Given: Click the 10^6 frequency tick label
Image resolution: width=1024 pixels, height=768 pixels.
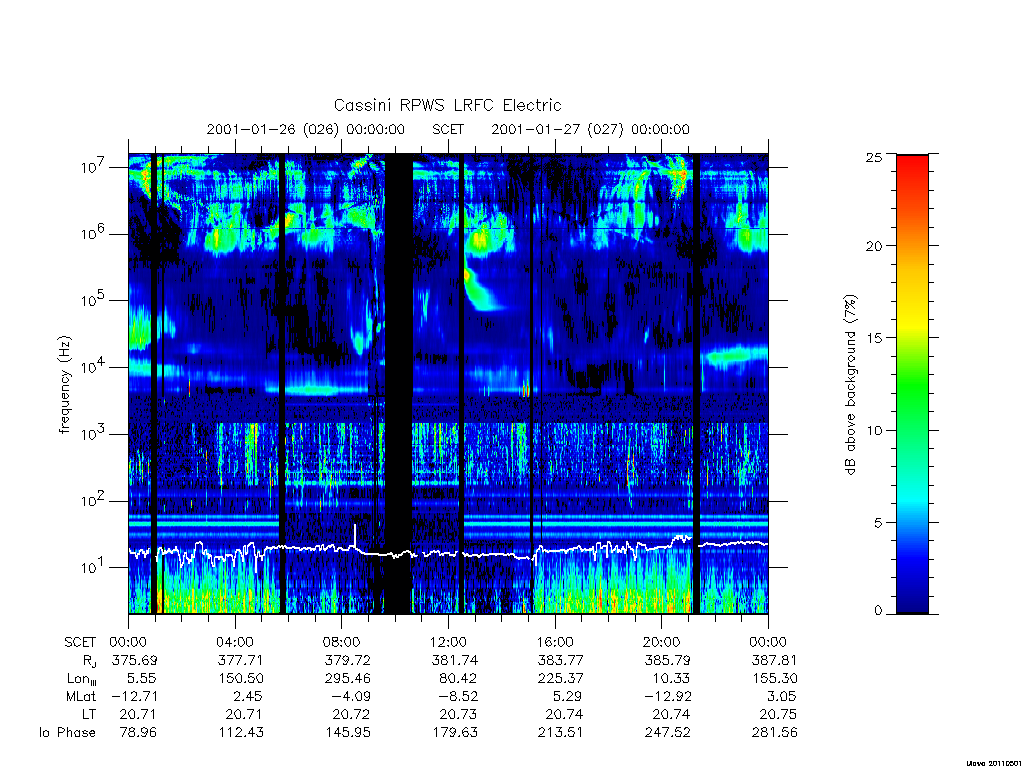Looking at the screenshot, I should (x=95, y=234).
